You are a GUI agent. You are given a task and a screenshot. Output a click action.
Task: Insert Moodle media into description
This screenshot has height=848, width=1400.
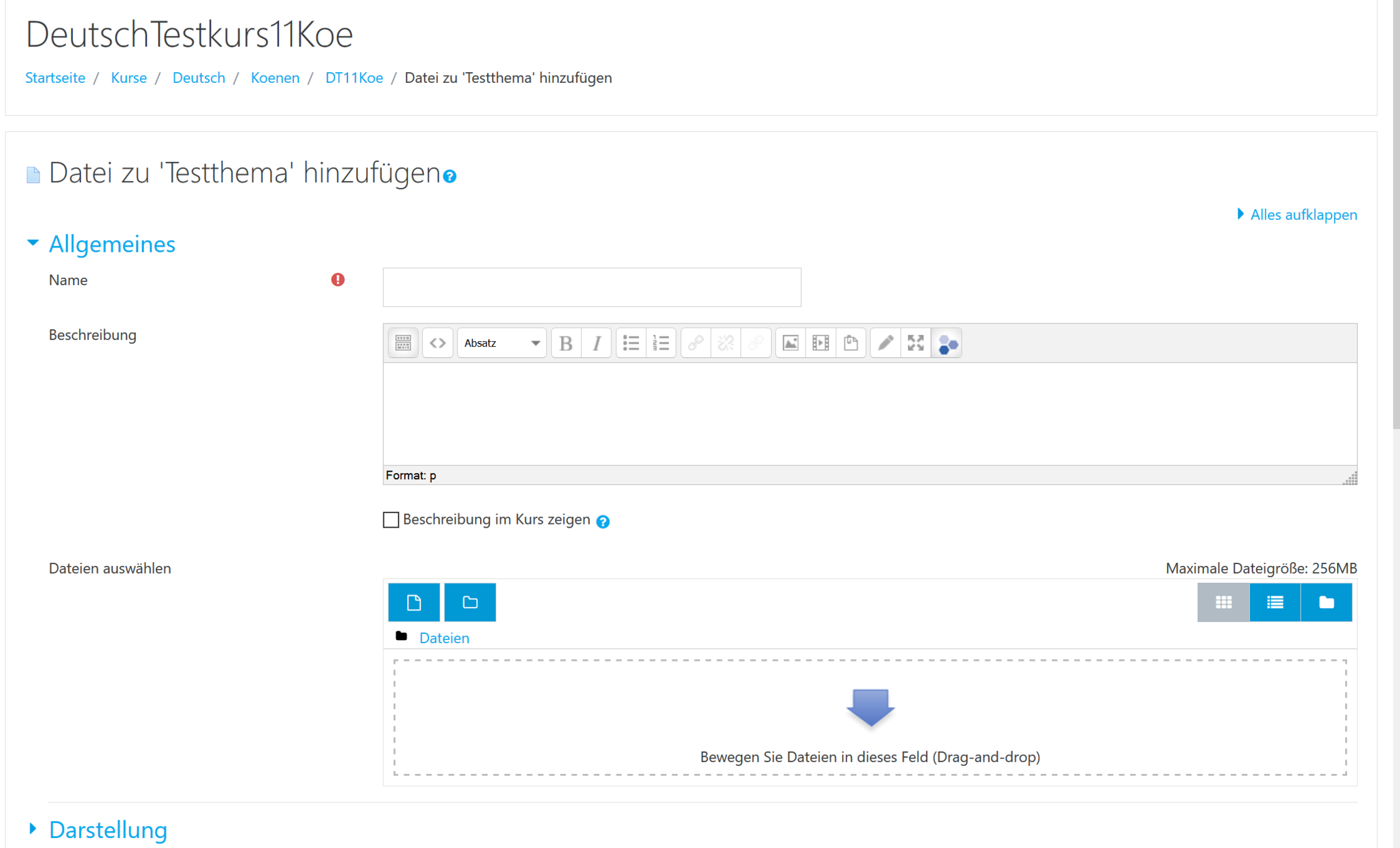(x=821, y=343)
